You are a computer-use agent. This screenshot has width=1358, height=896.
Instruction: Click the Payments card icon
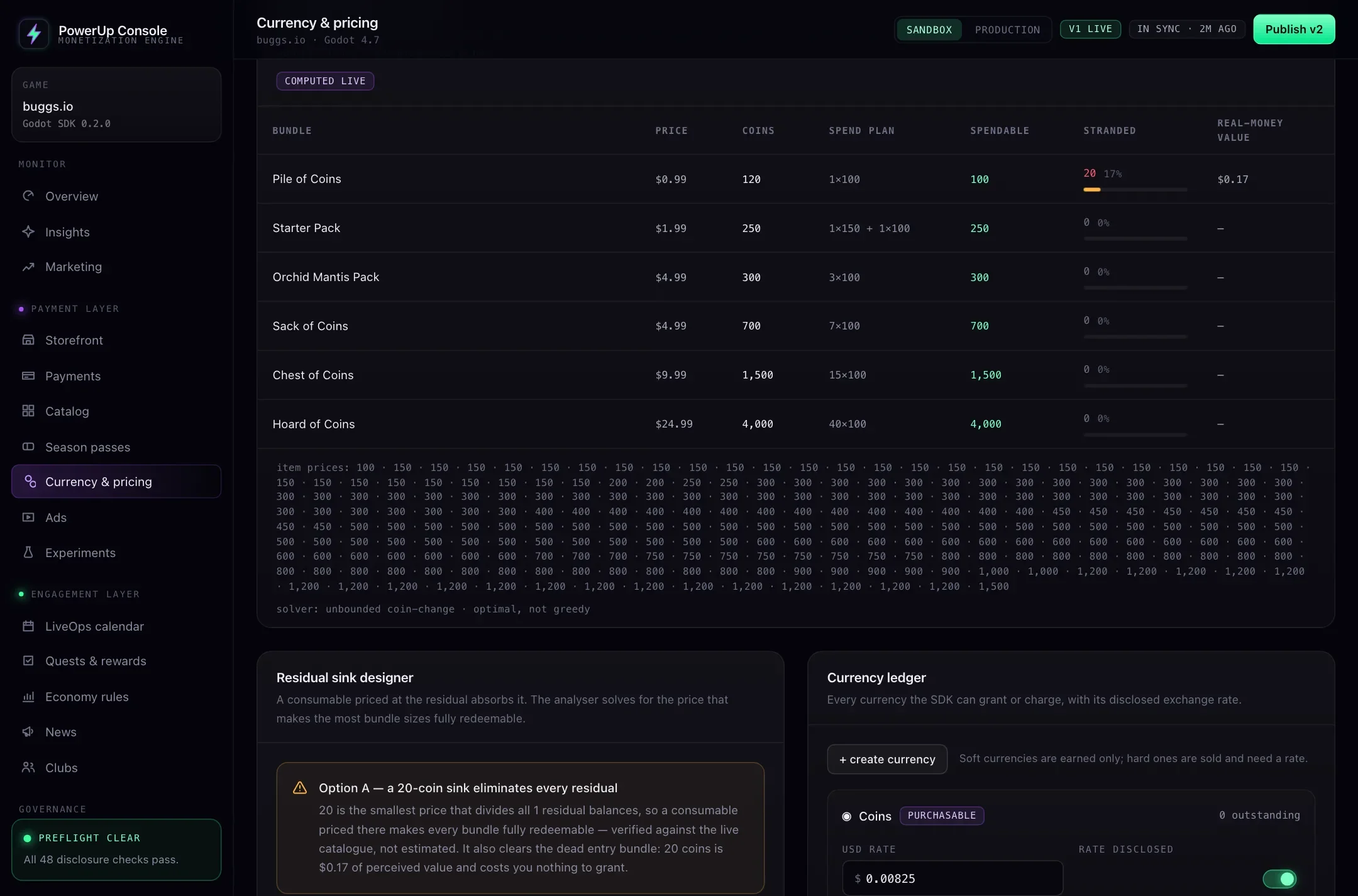[x=28, y=376]
